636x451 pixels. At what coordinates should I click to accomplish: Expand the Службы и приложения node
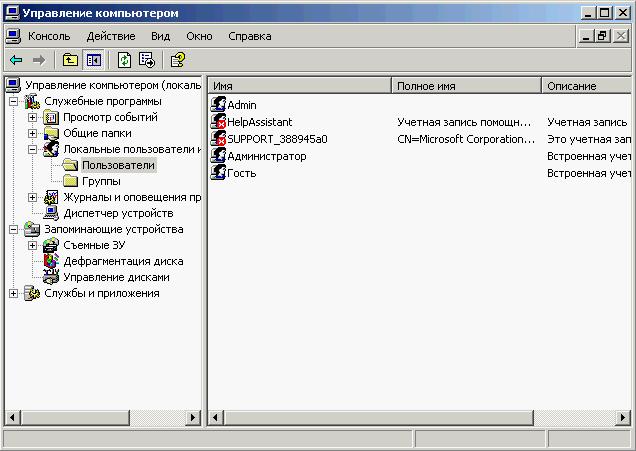[14, 293]
